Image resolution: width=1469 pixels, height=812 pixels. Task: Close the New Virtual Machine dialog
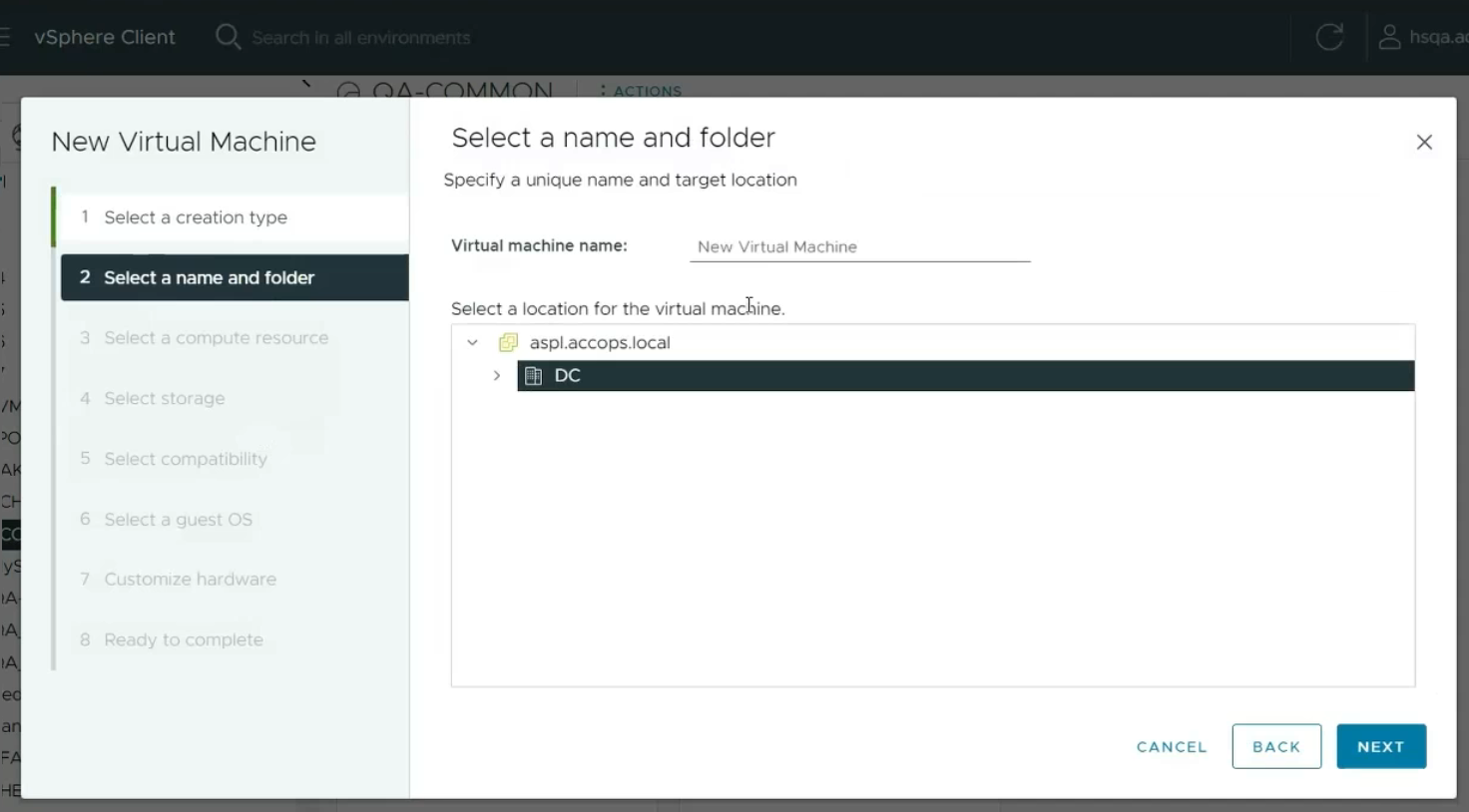pos(1424,143)
